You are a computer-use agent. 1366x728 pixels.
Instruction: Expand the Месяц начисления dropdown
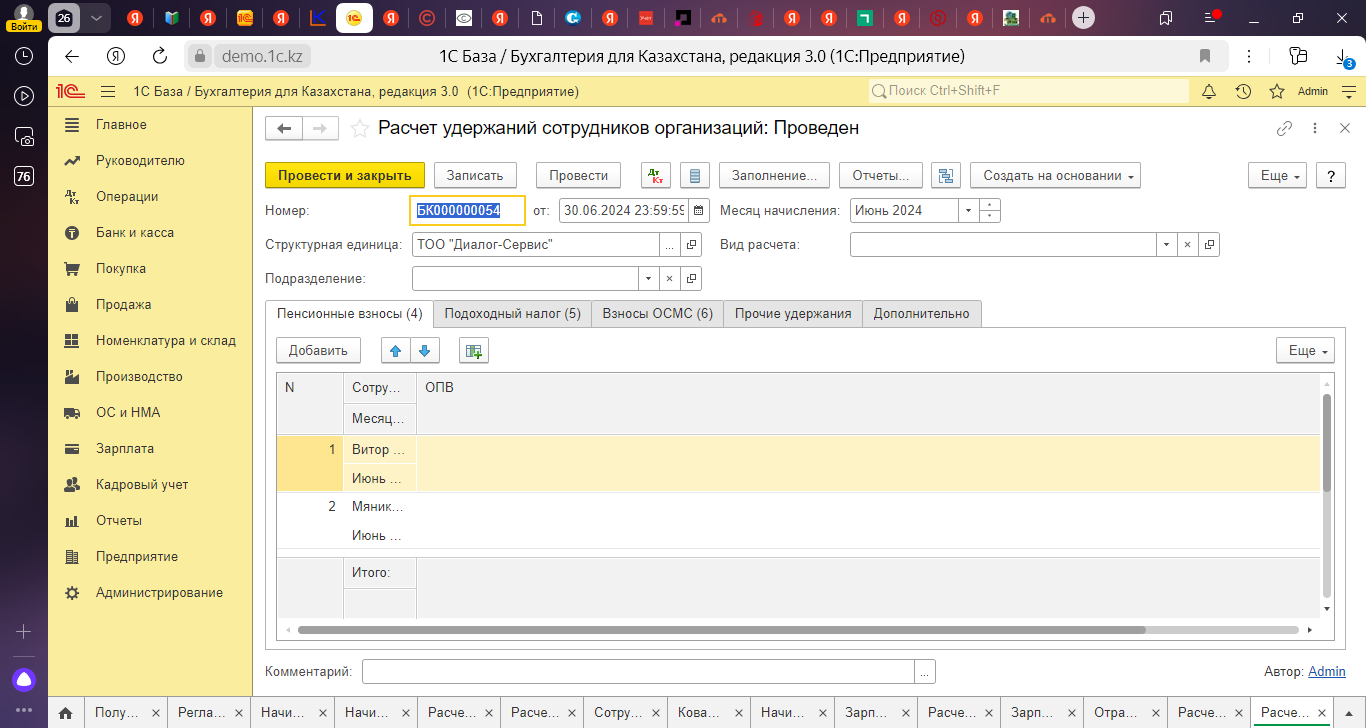tap(967, 211)
